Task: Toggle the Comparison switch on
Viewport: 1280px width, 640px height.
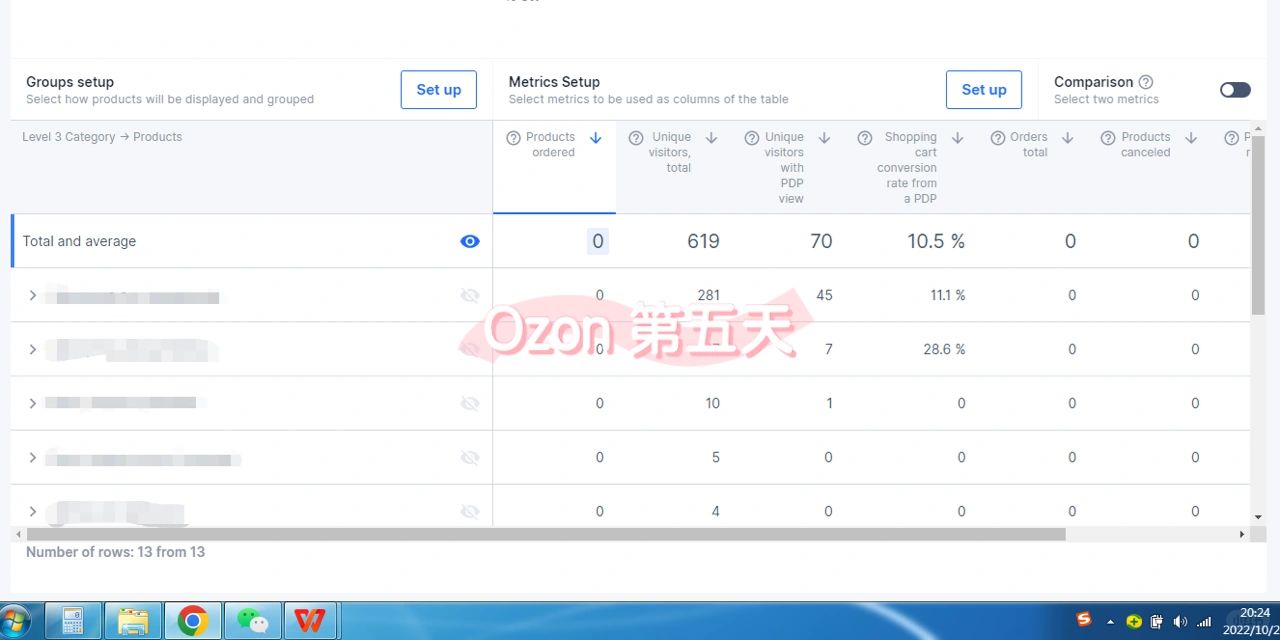Action: 1235,90
